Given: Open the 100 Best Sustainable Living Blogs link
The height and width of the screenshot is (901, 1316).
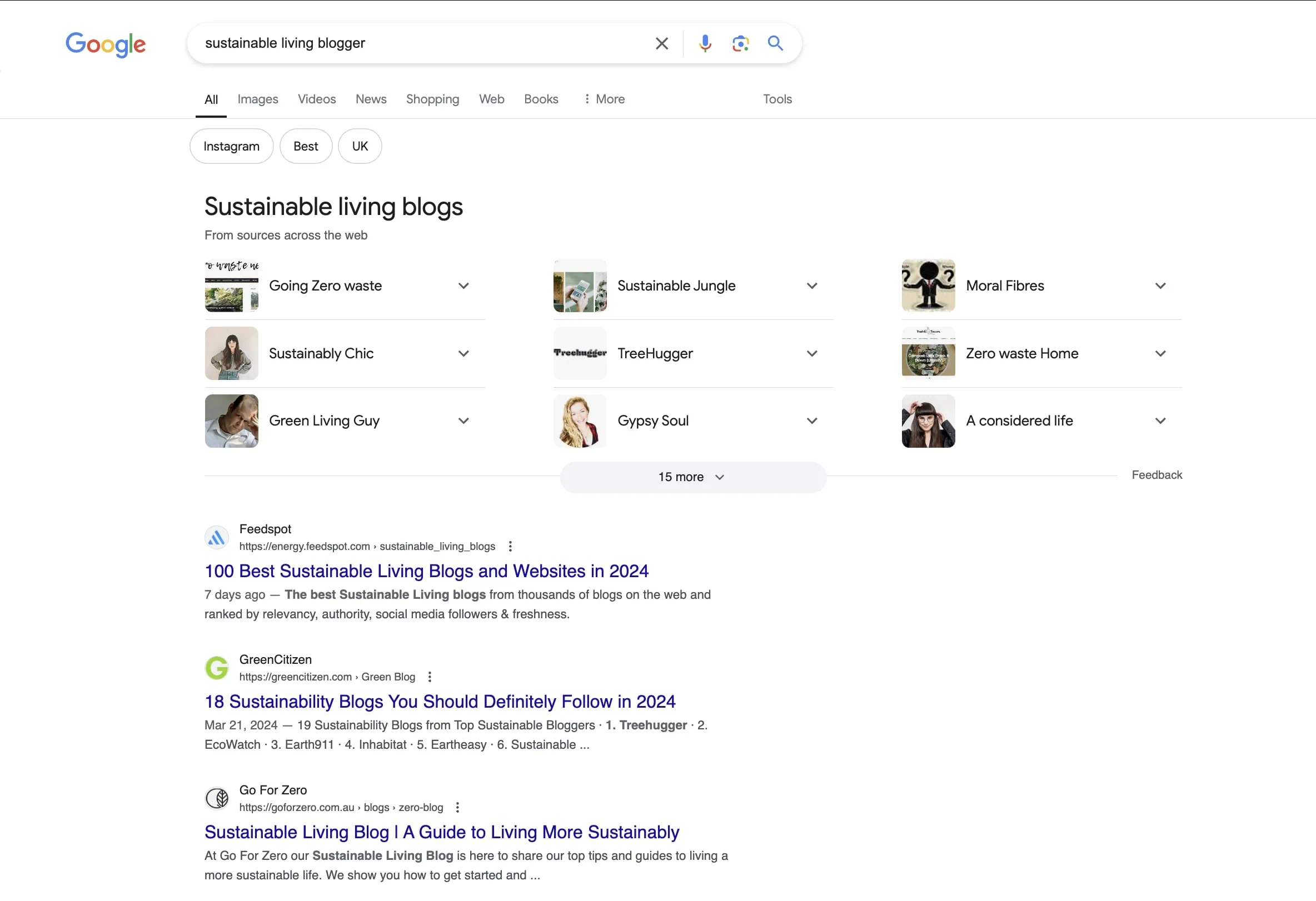Looking at the screenshot, I should click(x=425, y=571).
